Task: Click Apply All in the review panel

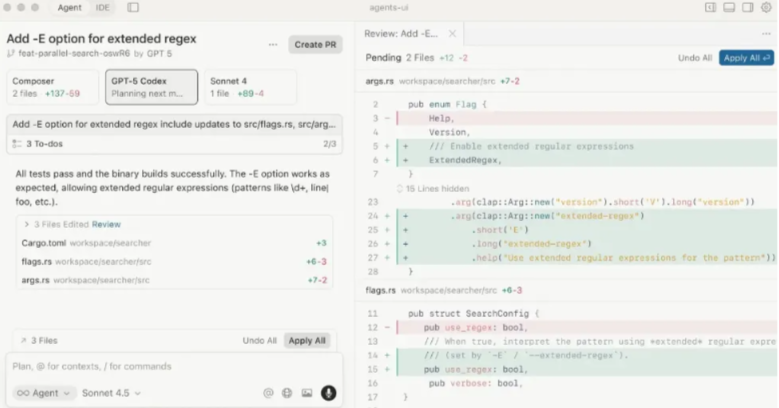Action: point(746,58)
